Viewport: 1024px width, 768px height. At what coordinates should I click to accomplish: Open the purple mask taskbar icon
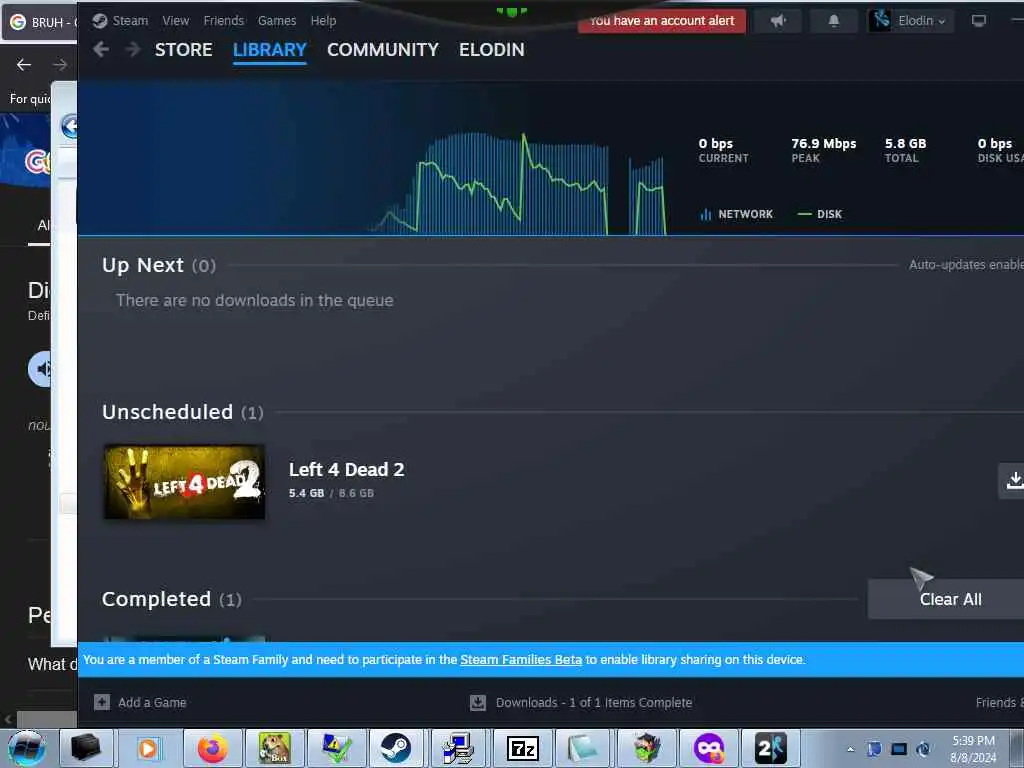point(708,748)
